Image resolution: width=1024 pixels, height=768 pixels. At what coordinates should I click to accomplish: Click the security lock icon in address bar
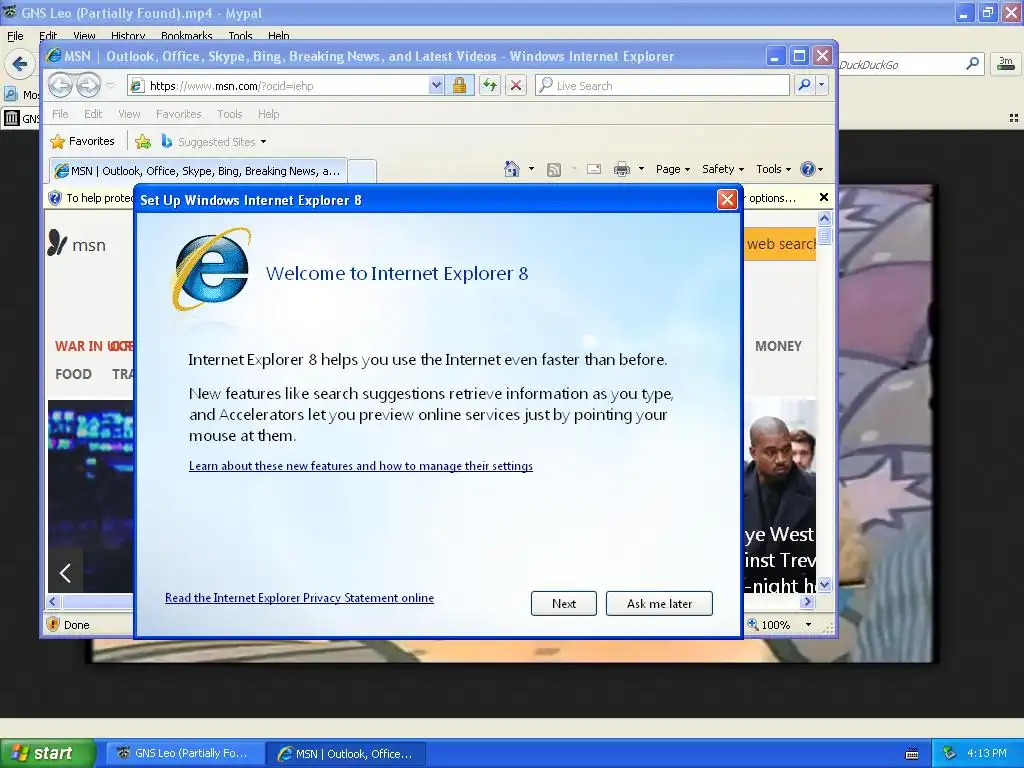click(460, 86)
